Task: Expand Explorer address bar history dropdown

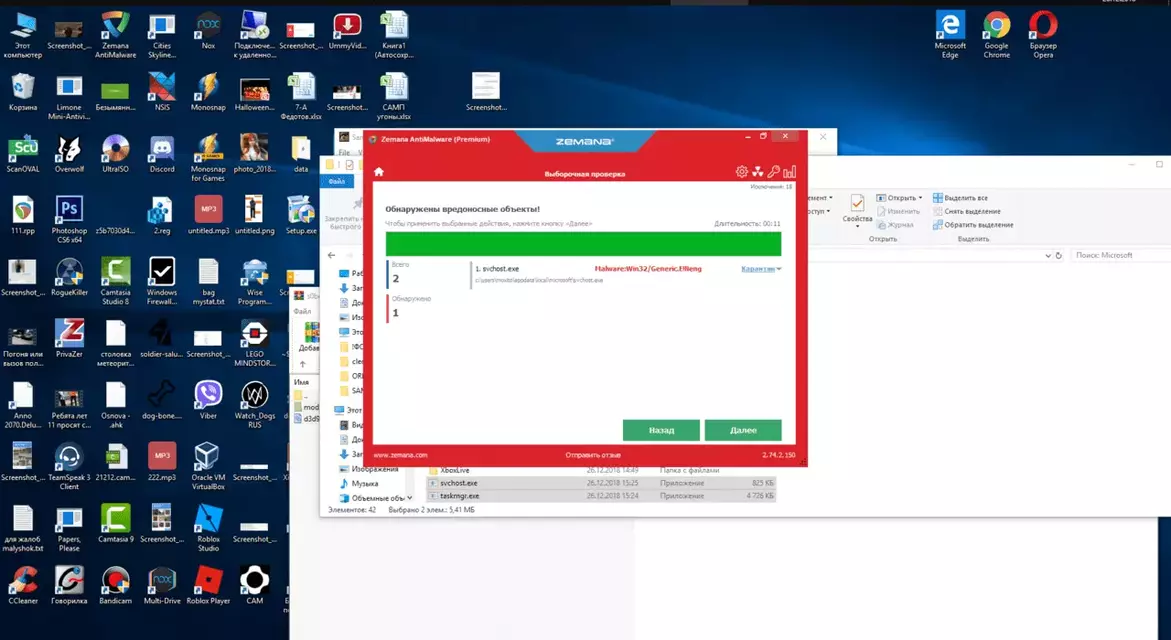Action: coord(1047,255)
